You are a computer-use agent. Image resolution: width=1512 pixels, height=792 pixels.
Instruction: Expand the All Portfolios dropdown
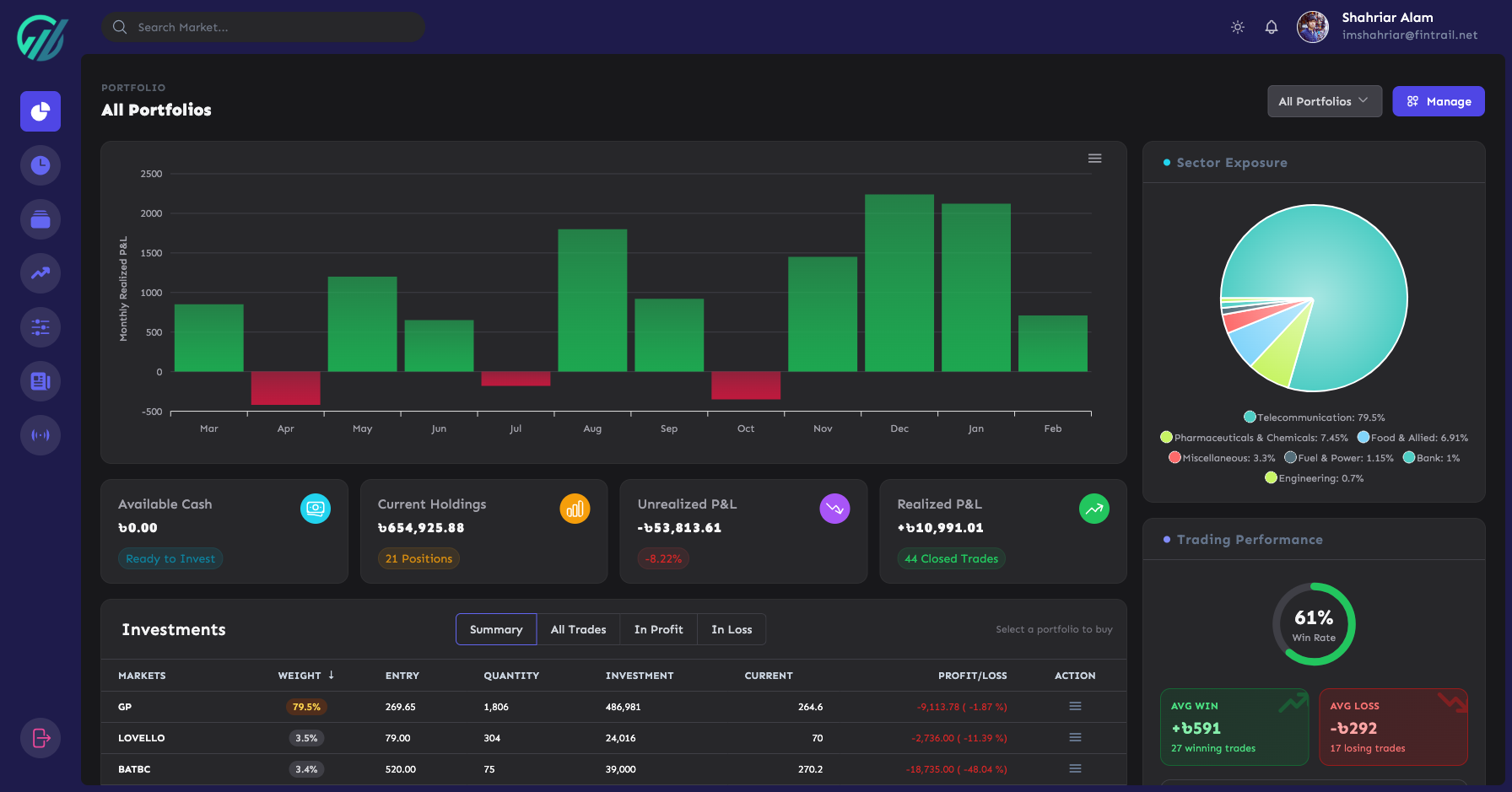[x=1324, y=101]
